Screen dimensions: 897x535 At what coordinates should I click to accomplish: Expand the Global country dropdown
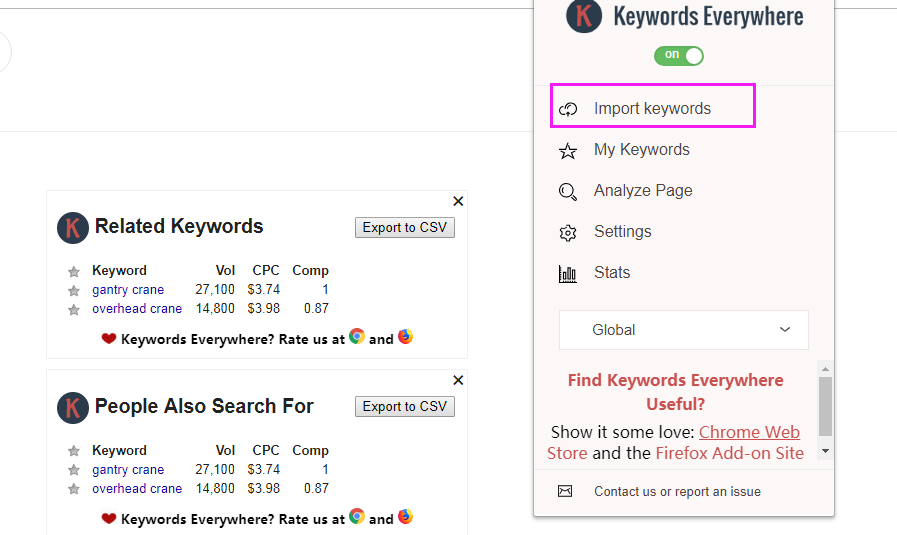(684, 330)
